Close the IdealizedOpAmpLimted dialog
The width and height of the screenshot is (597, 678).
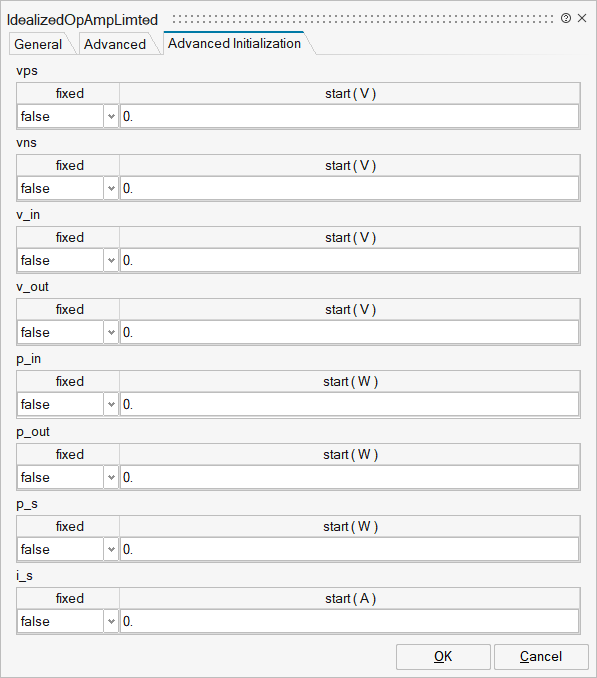[x=582, y=18]
